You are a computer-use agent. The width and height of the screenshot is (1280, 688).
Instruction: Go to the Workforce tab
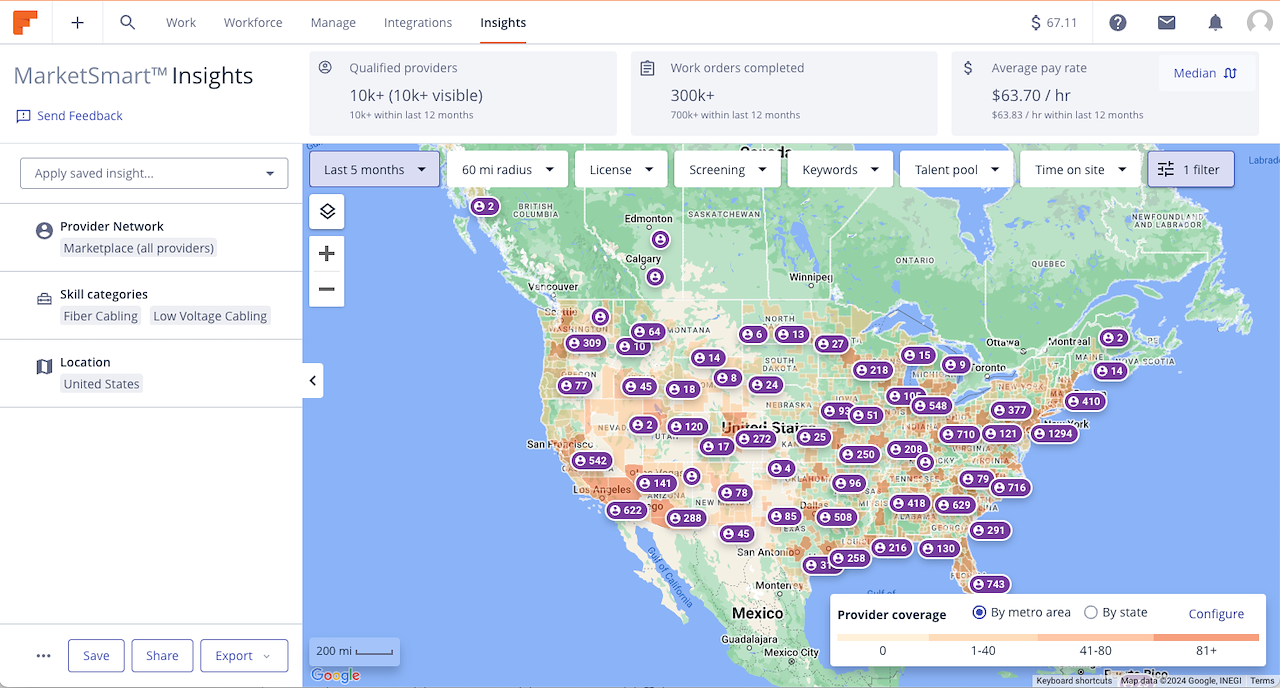coord(253,22)
